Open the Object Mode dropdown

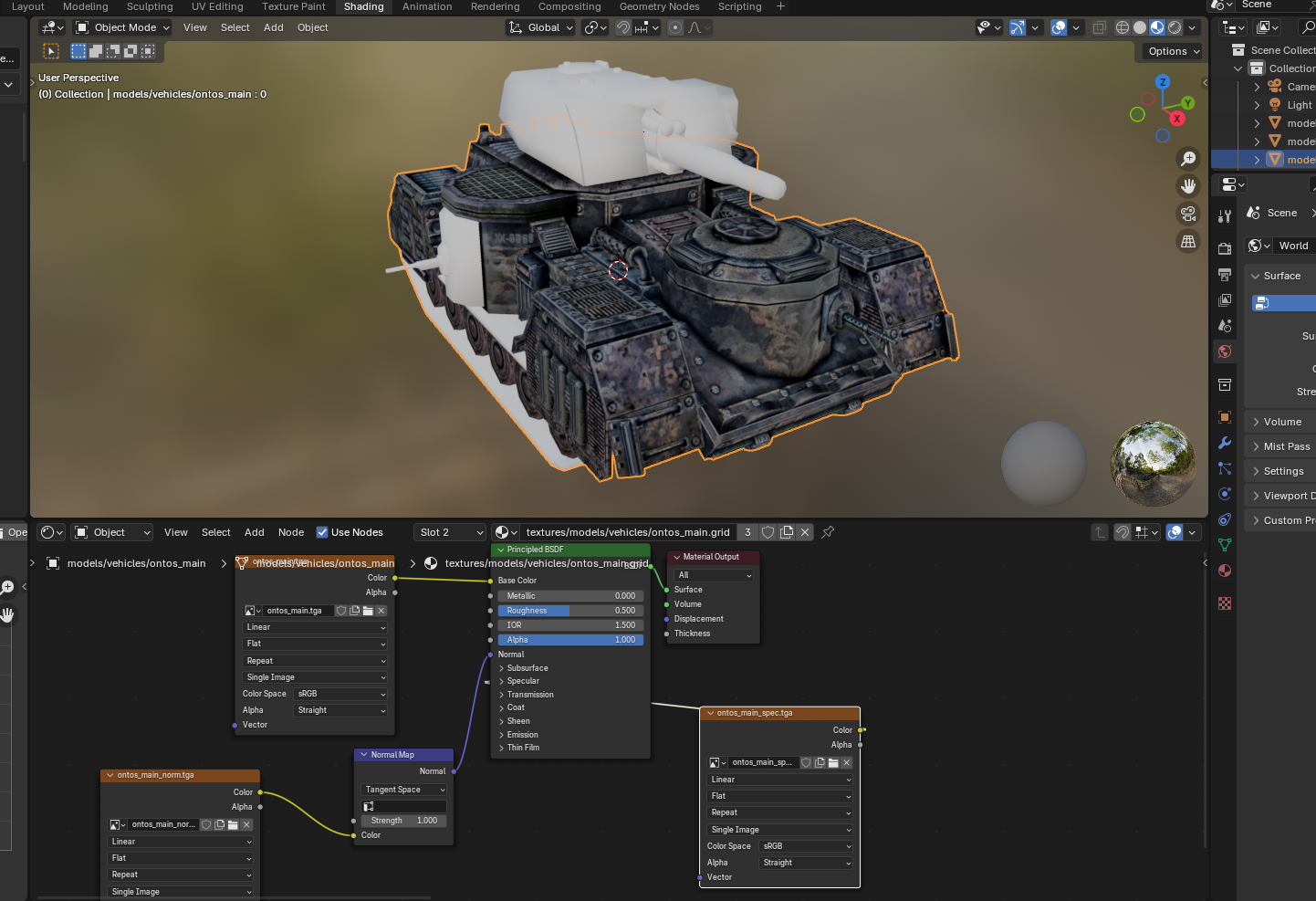pos(123,27)
